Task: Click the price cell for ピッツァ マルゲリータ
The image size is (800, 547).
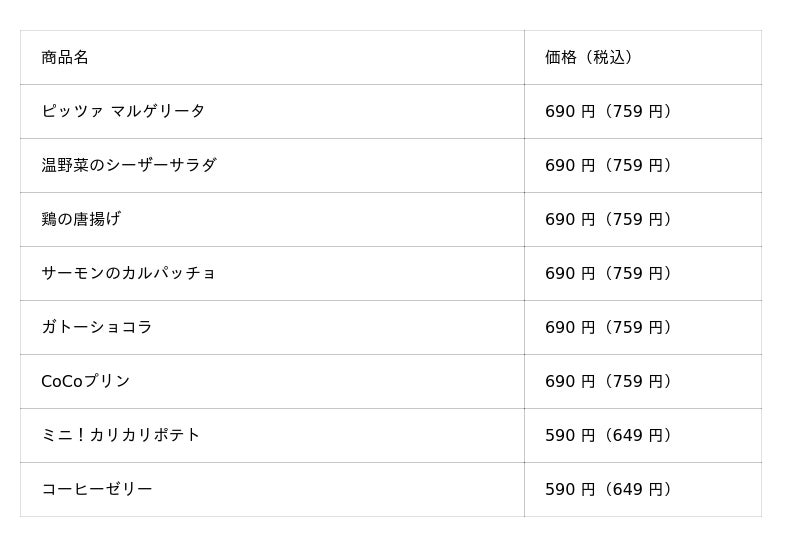Action: coord(610,112)
